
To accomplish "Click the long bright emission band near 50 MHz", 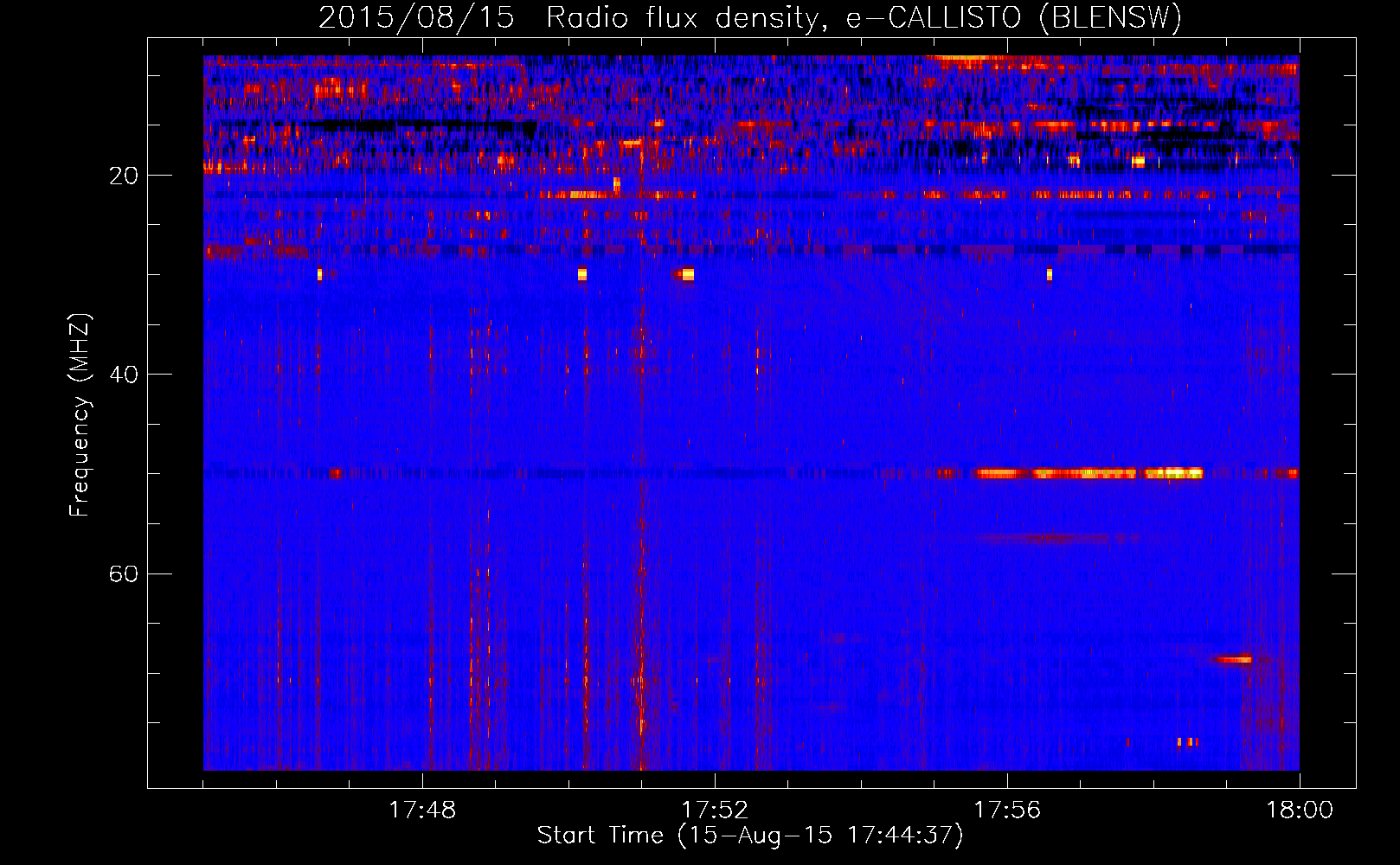I will click(x=1089, y=473).
